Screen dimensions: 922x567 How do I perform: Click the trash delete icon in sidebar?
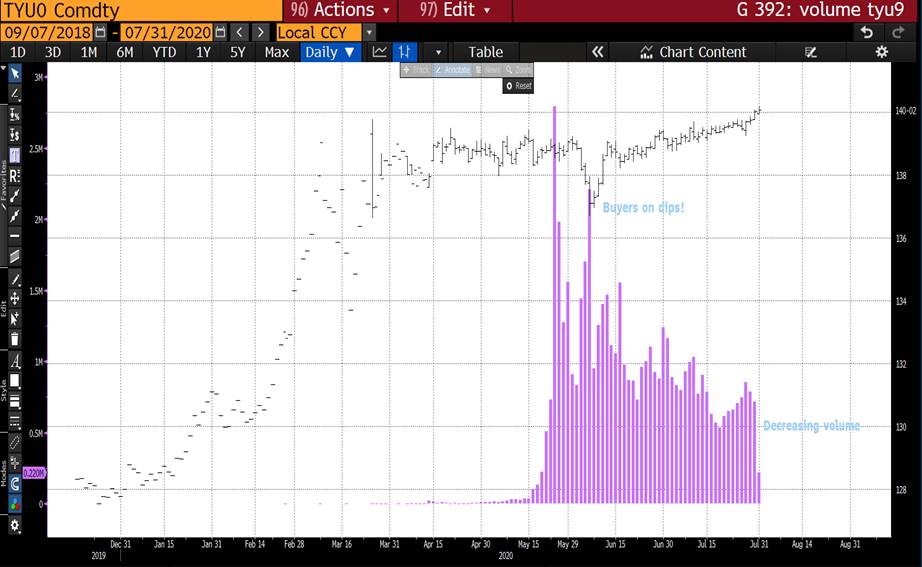pos(14,339)
